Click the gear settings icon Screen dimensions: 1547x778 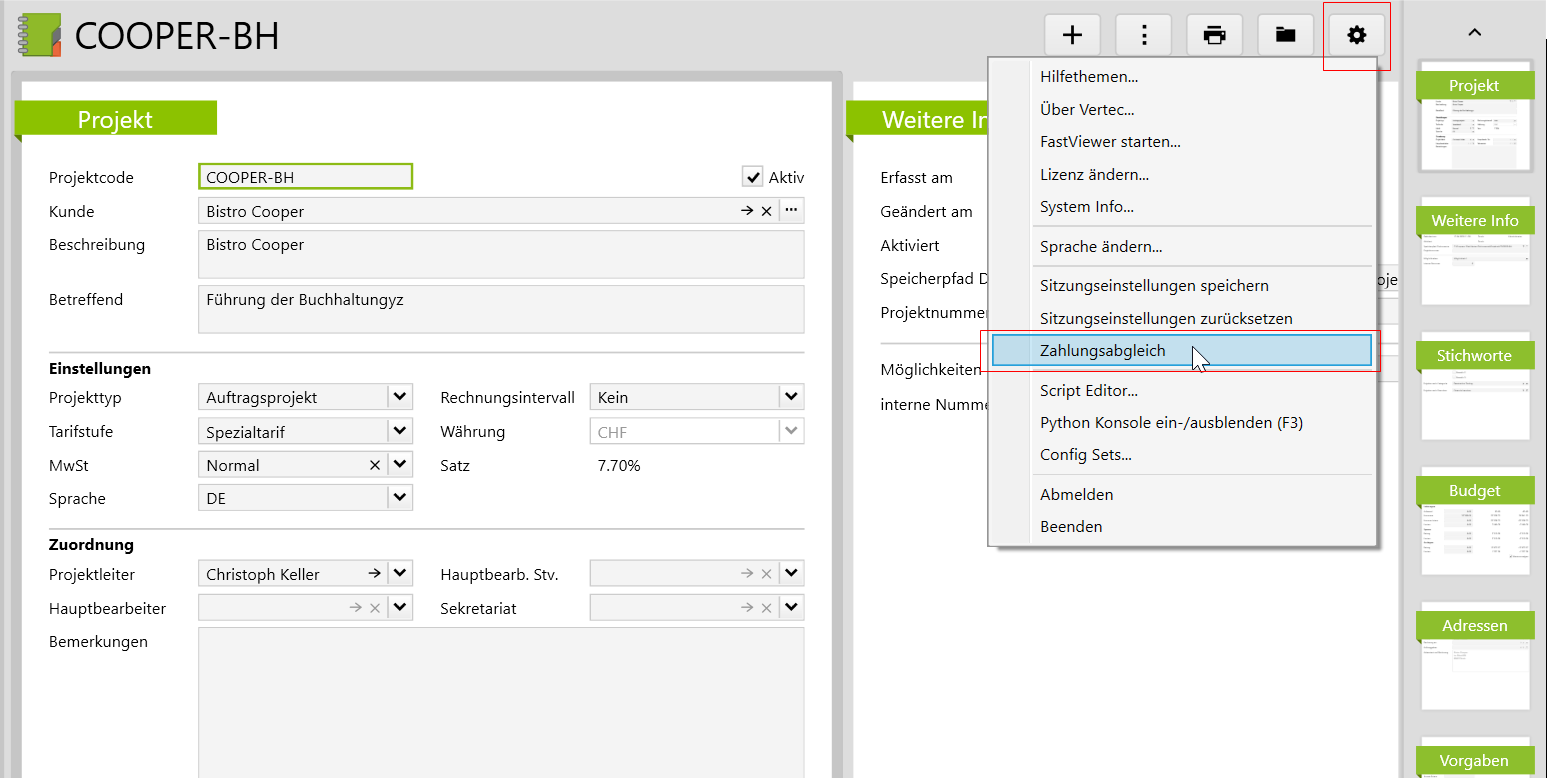click(1356, 36)
